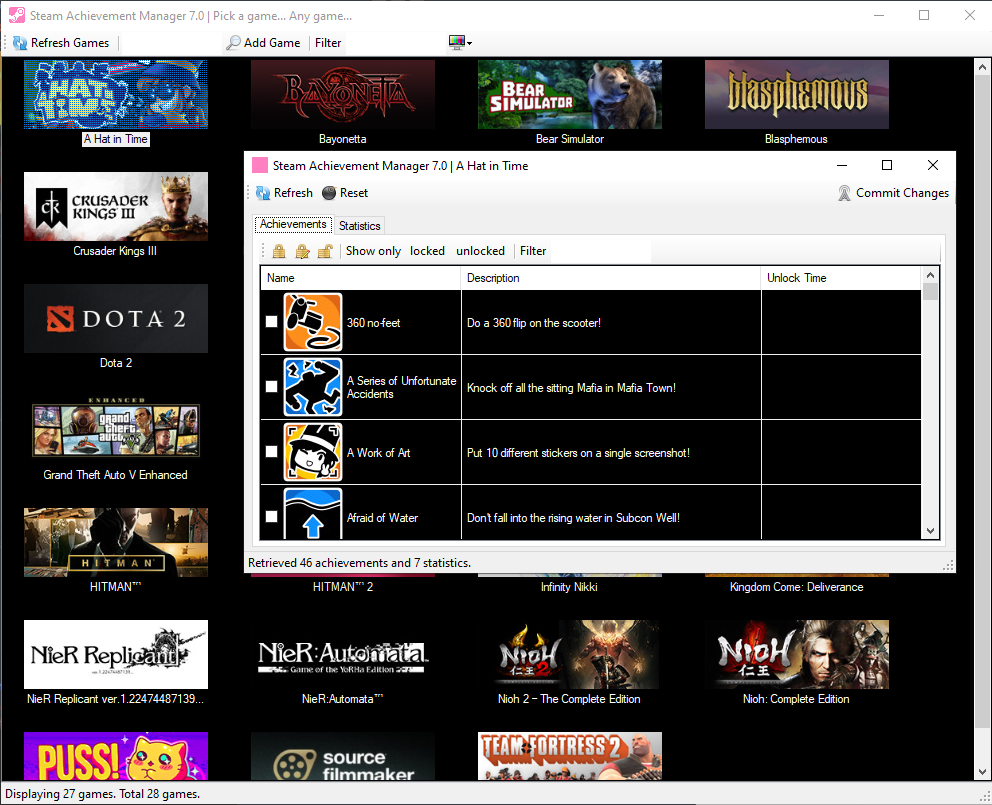Commit Changes to Steam
The height and width of the screenshot is (805, 992).
893,193
